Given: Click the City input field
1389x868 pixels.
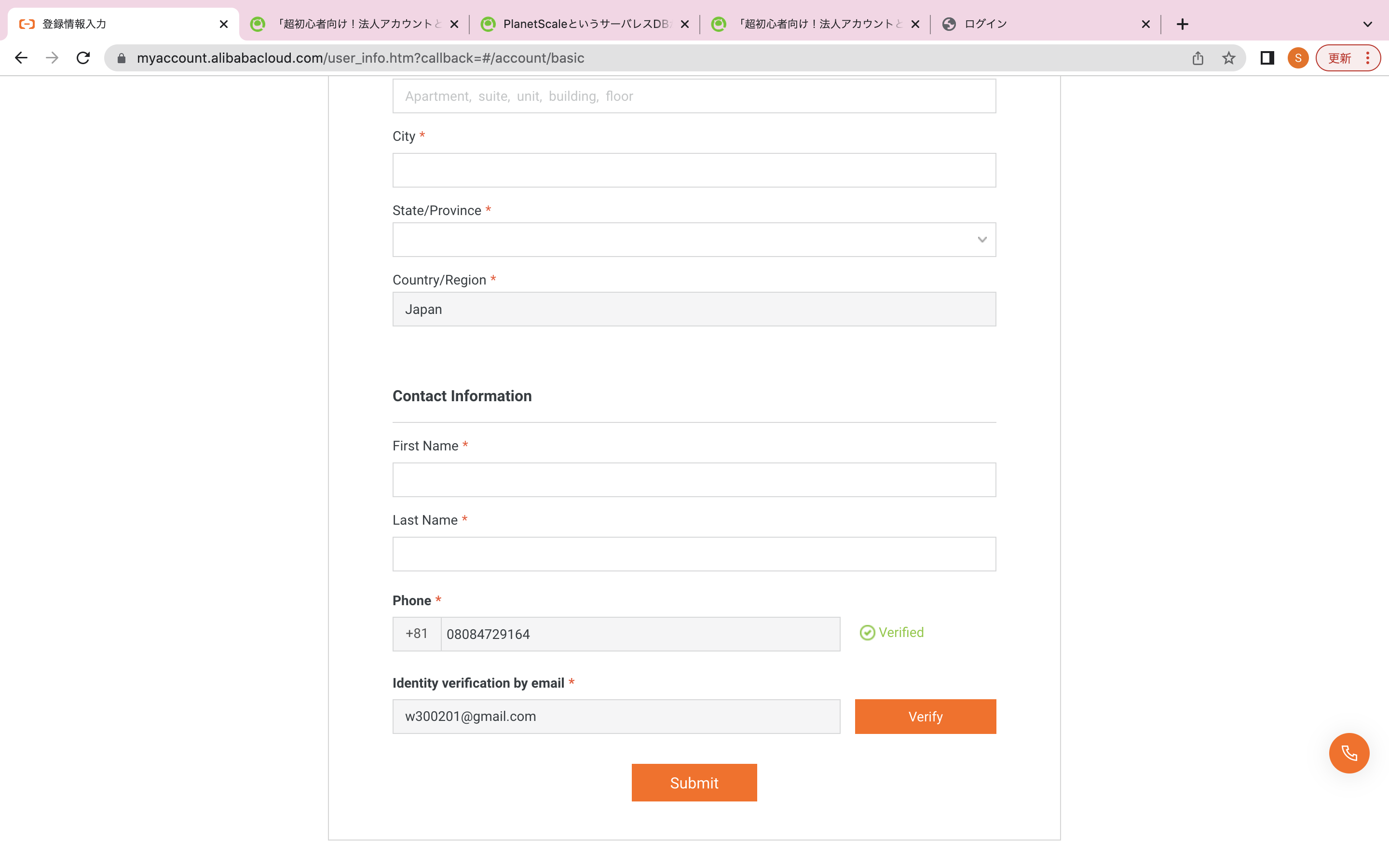Looking at the screenshot, I should point(694,170).
